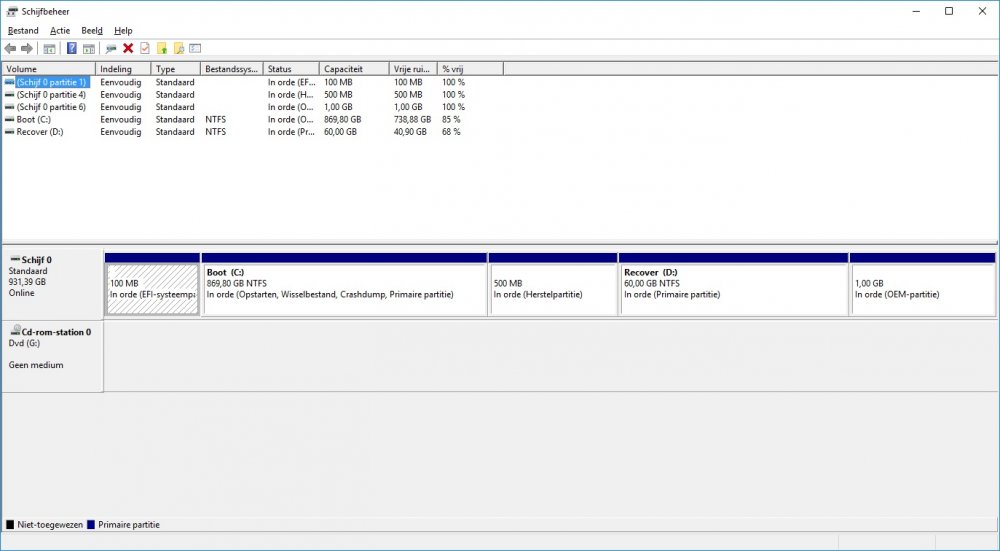The width and height of the screenshot is (1000, 551).
Task: Click the forward arrow toolbar icon
Action: 27,48
